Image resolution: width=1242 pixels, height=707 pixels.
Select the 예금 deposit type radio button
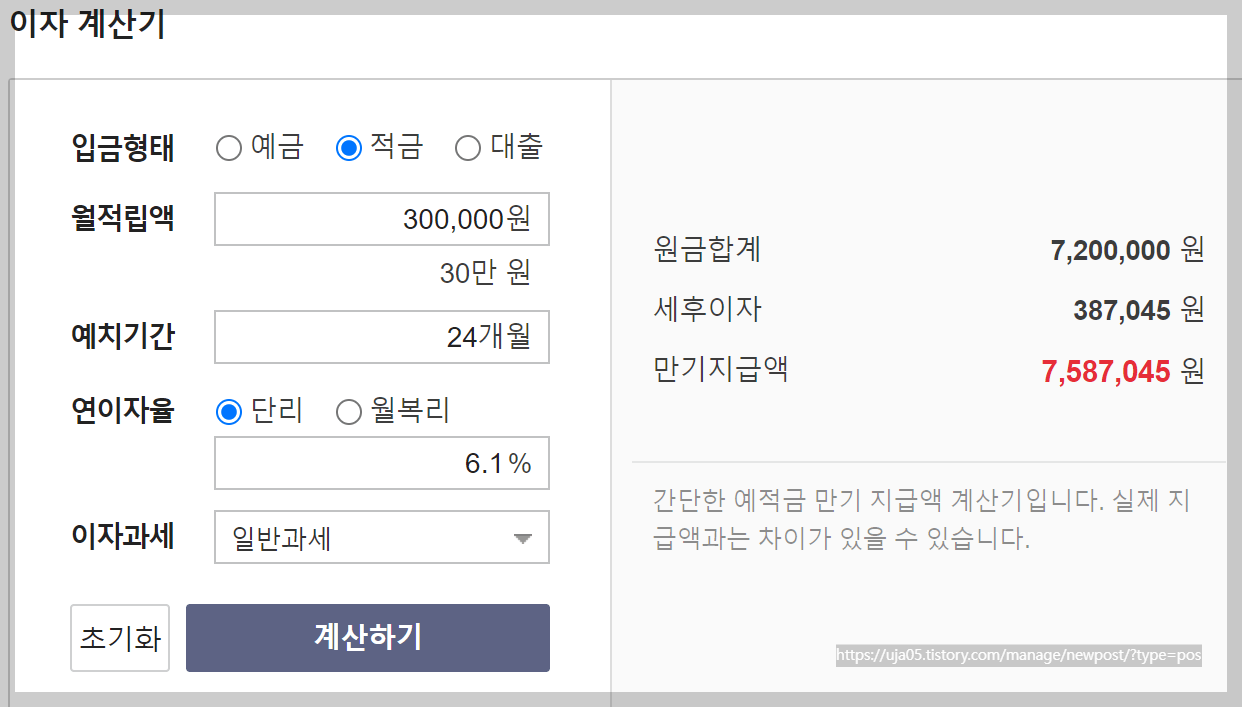(229, 147)
